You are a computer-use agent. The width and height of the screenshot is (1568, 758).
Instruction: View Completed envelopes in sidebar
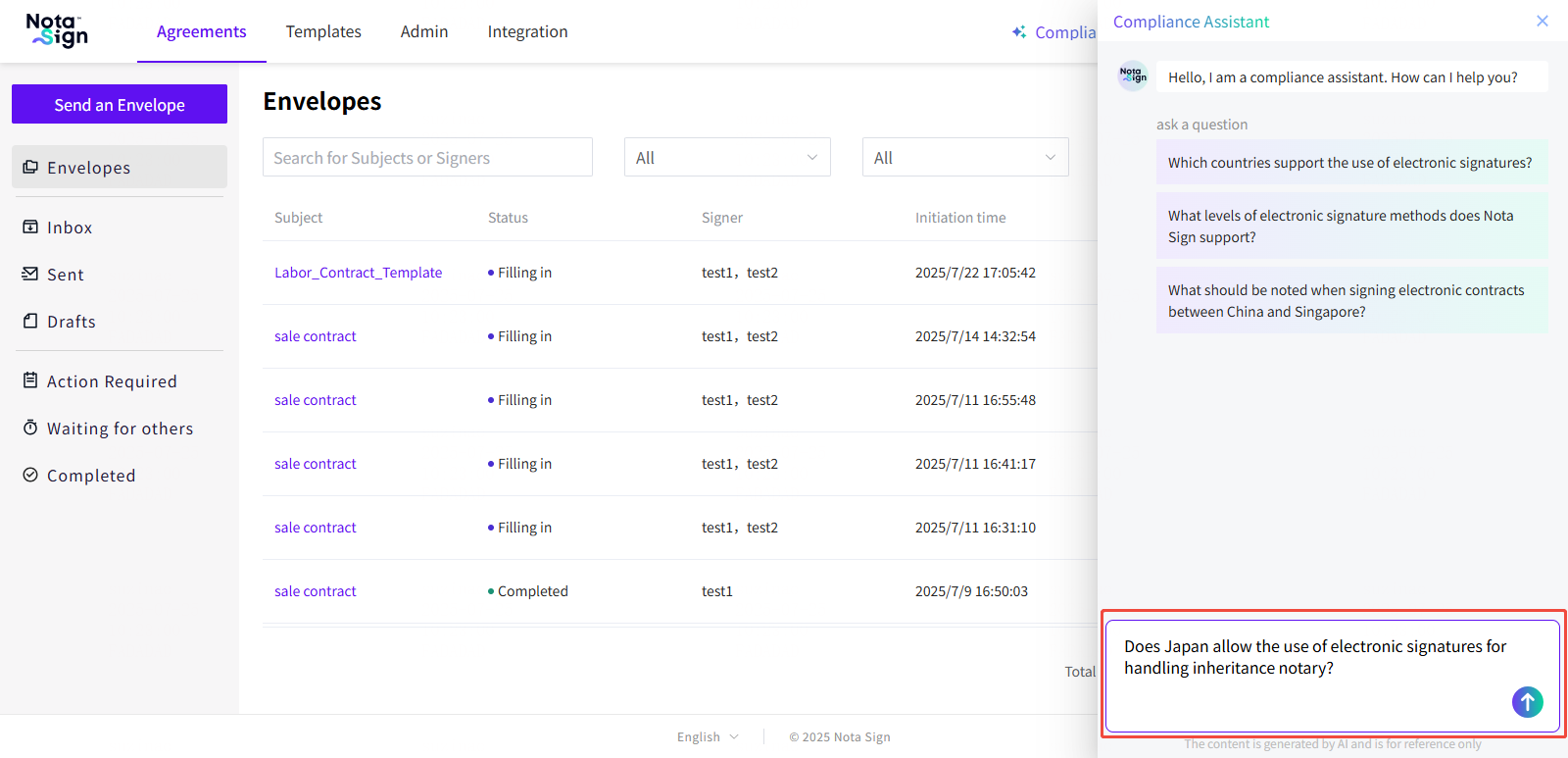[x=90, y=476]
